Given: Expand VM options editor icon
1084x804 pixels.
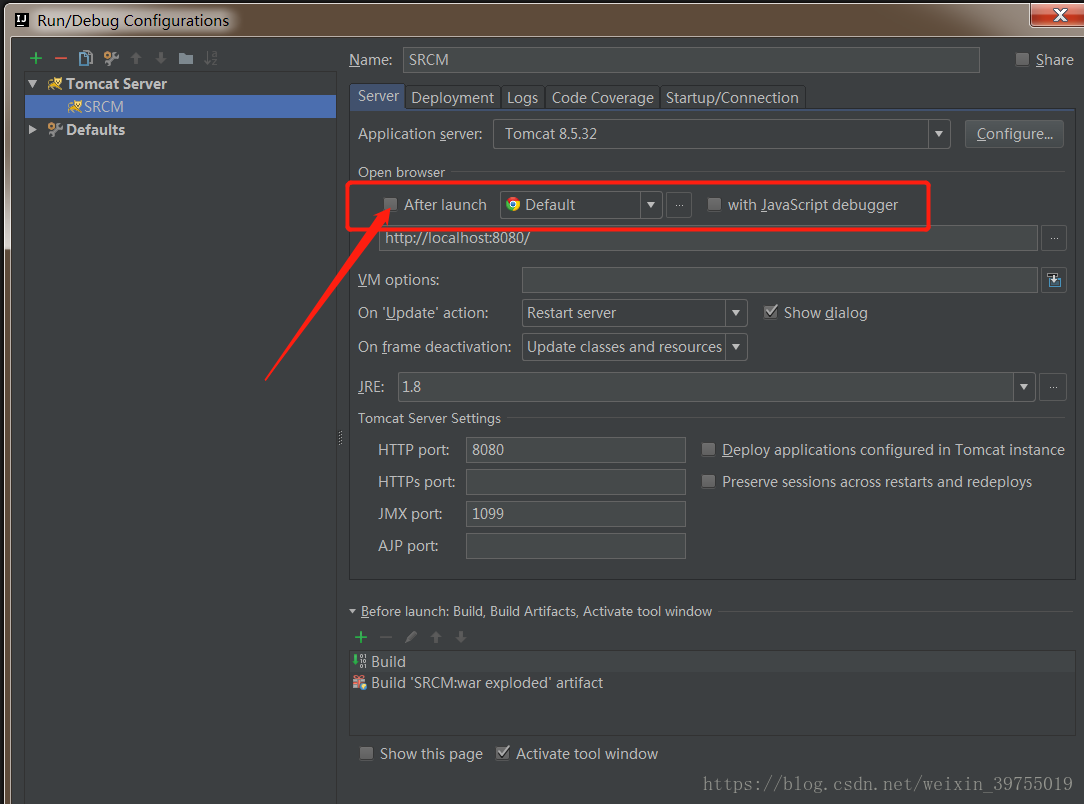Looking at the screenshot, I should 1054,280.
